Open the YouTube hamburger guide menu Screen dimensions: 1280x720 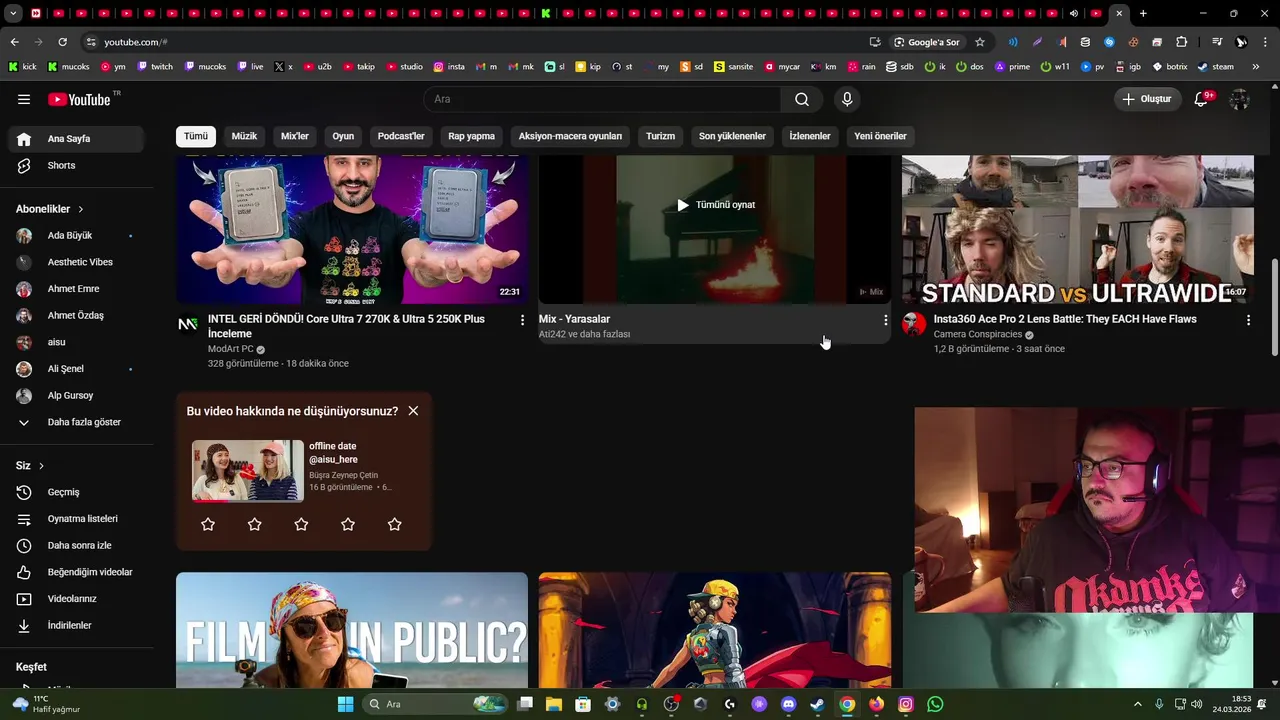pos(24,99)
